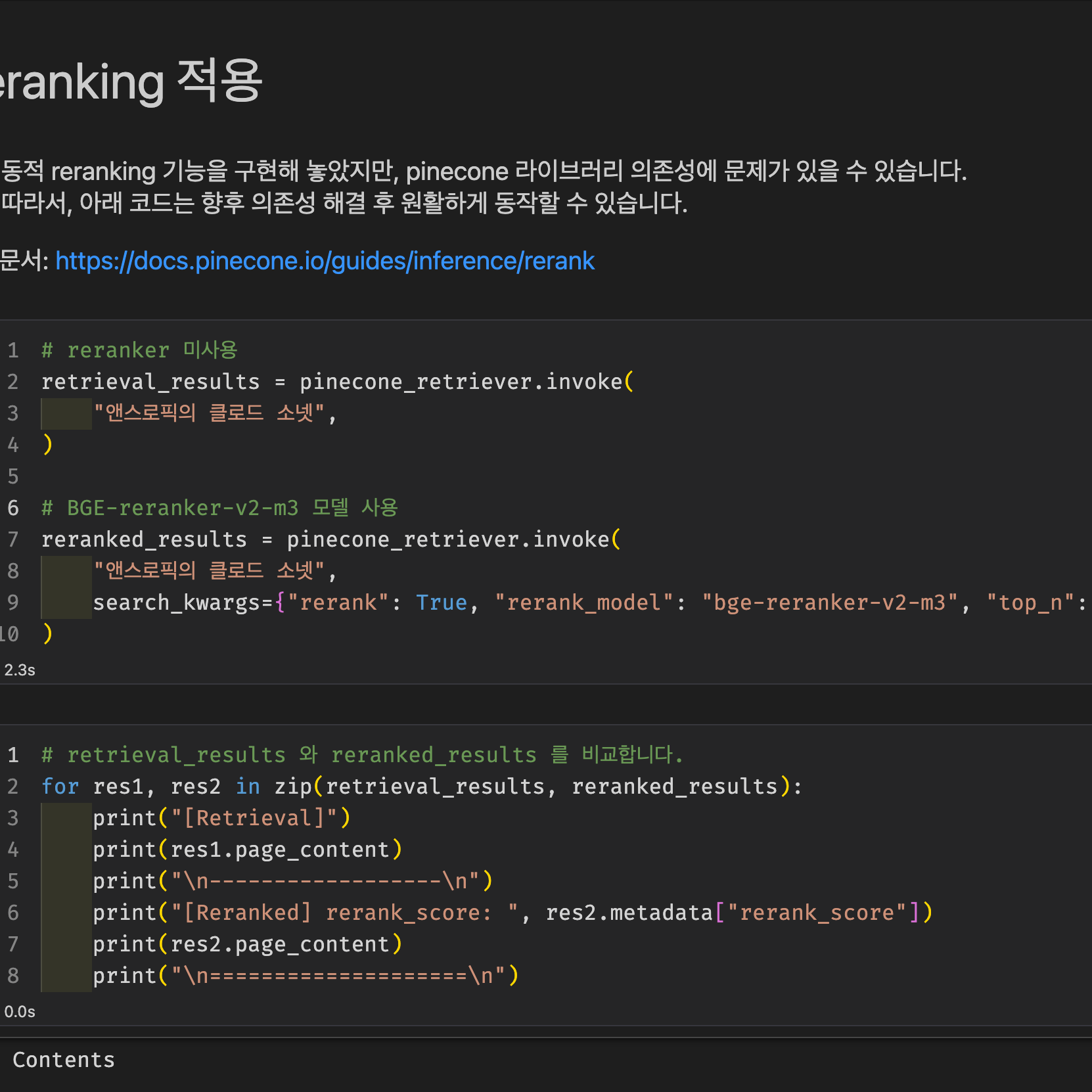Click the print line with equals-sign separator
The width and height of the screenshot is (1092, 1092).
pos(306,976)
